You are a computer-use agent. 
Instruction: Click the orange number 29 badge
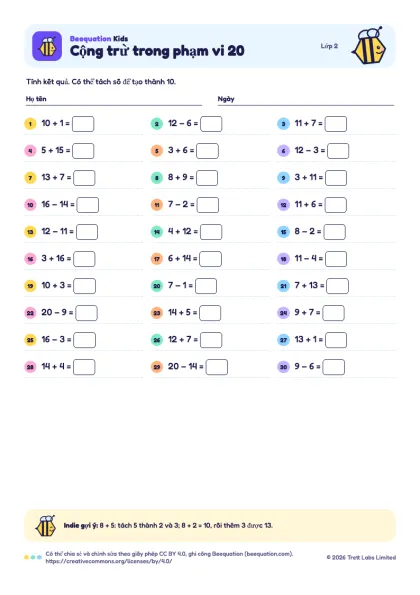pos(157,367)
